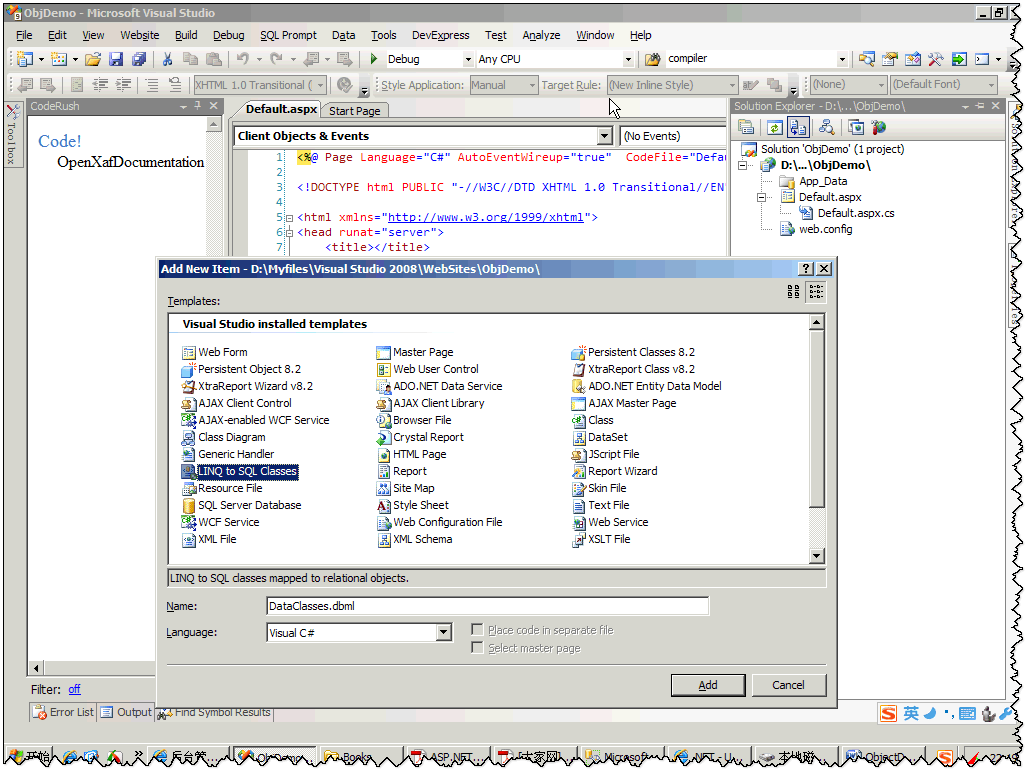Switch to the Default.aspx tab
Image resolution: width=1033 pixels, height=777 pixels.
tap(281, 109)
